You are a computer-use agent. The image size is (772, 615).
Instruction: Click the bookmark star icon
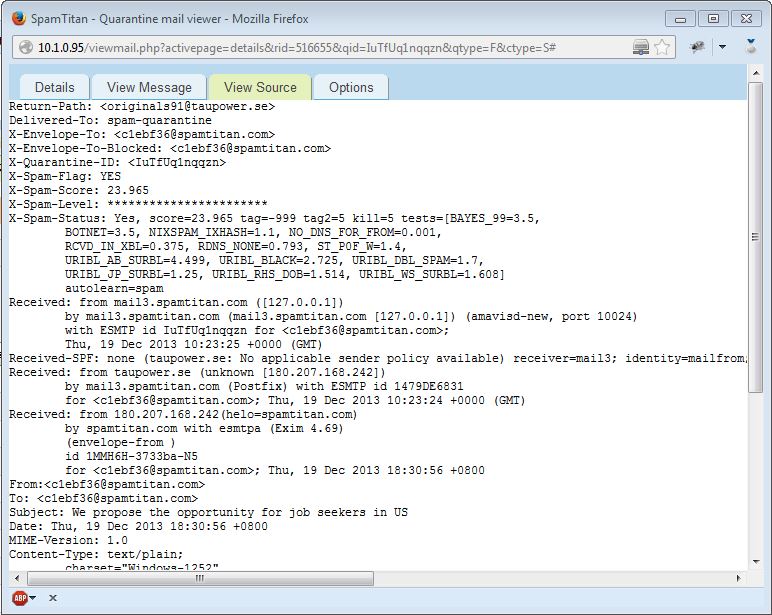click(x=662, y=47)
